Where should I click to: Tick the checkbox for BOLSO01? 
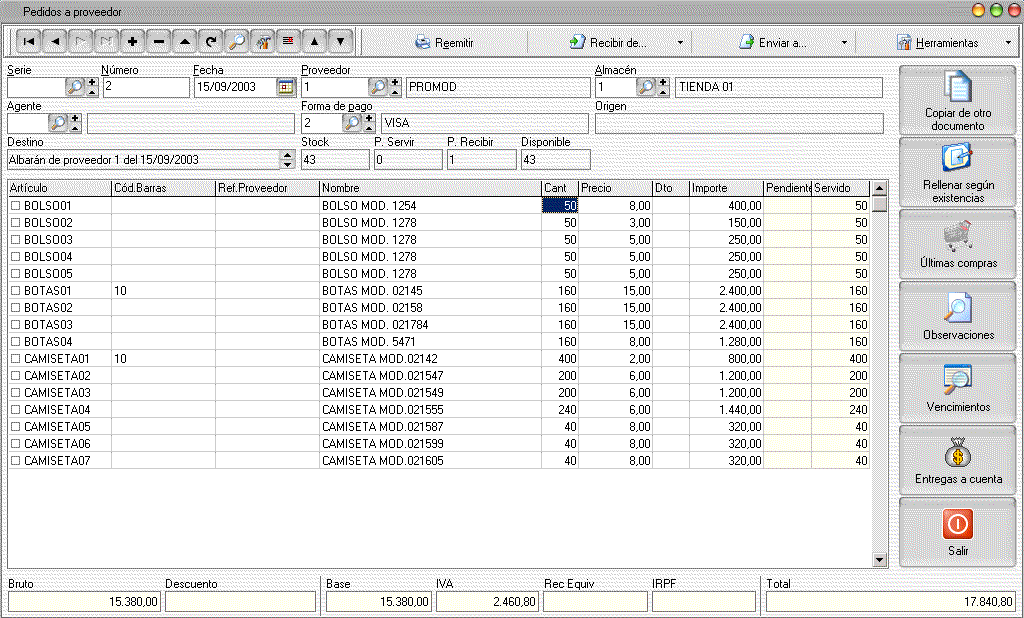point(15,205)
